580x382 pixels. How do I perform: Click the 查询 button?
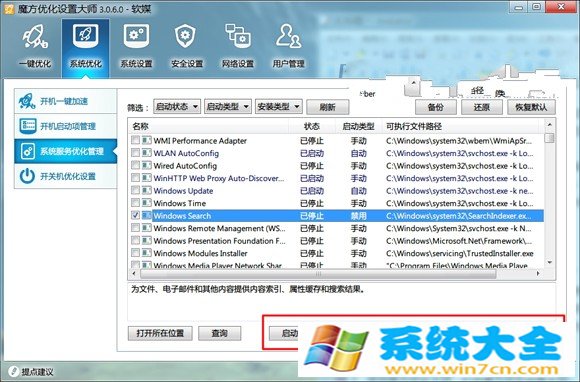pyautogui.click(x=219, y=333)
